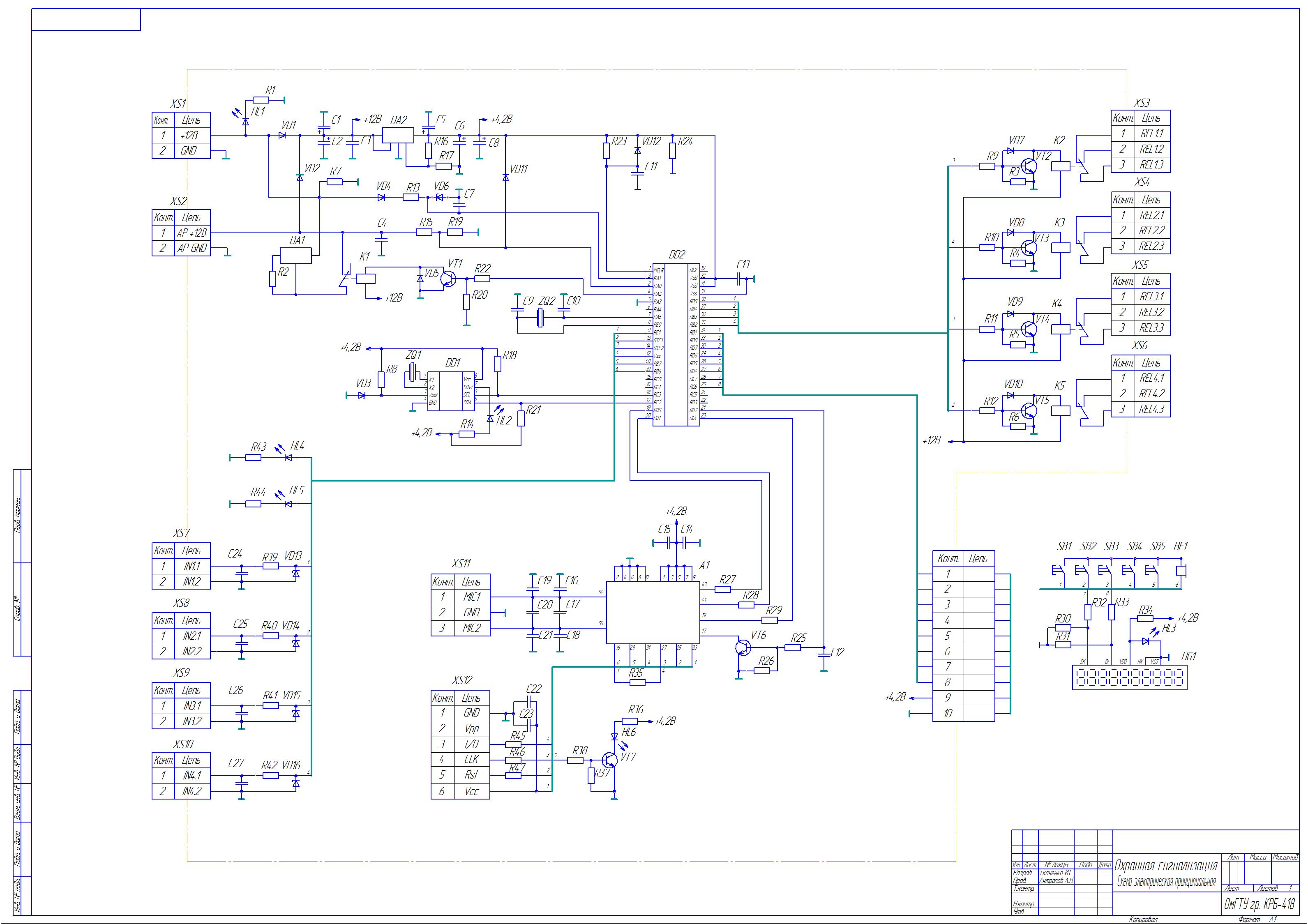Select the C13 capacitor label

coord(743,264)
